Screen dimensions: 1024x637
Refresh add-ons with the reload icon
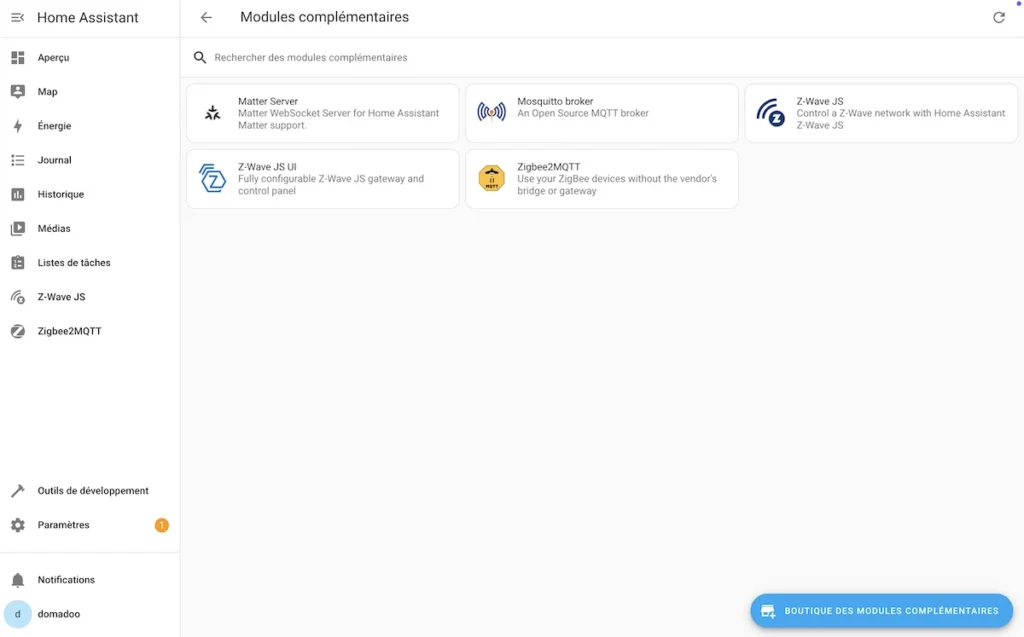pyautogui.click(x=999, y=18)
